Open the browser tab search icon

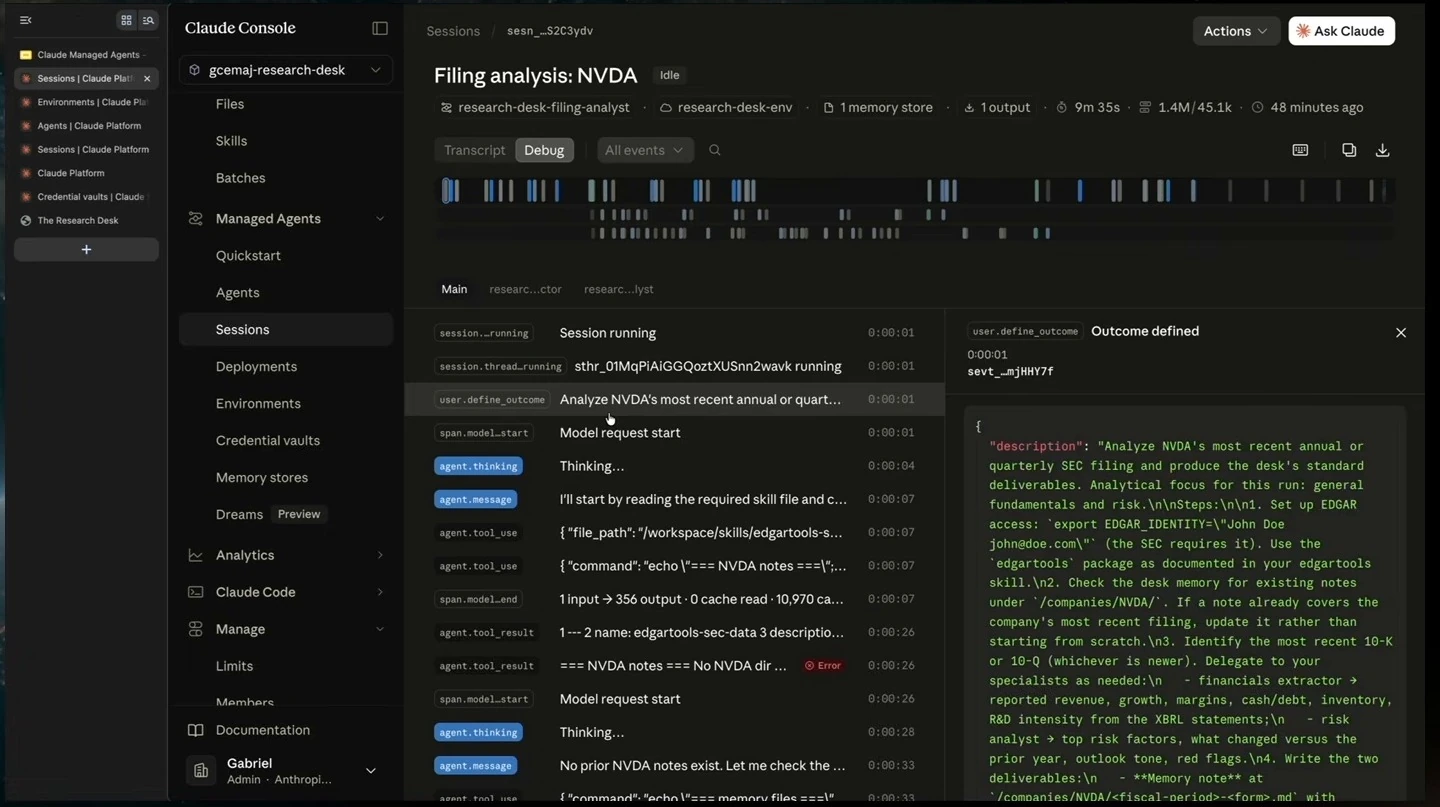[148, 20]
